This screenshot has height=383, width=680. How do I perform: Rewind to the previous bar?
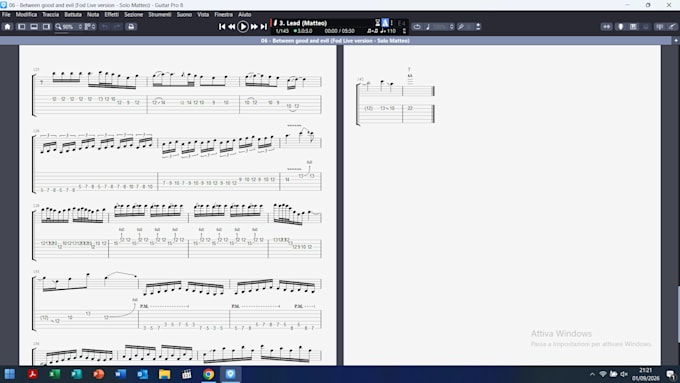point(232,26)
